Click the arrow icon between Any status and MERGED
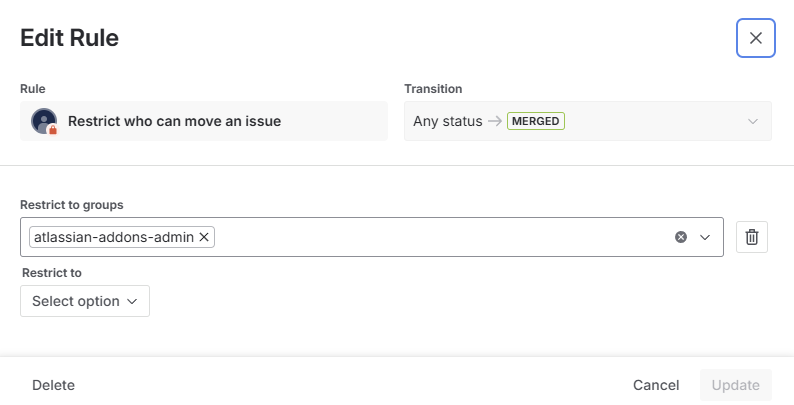The height and width of the screenshot is (405, 794). pos(494,121)
